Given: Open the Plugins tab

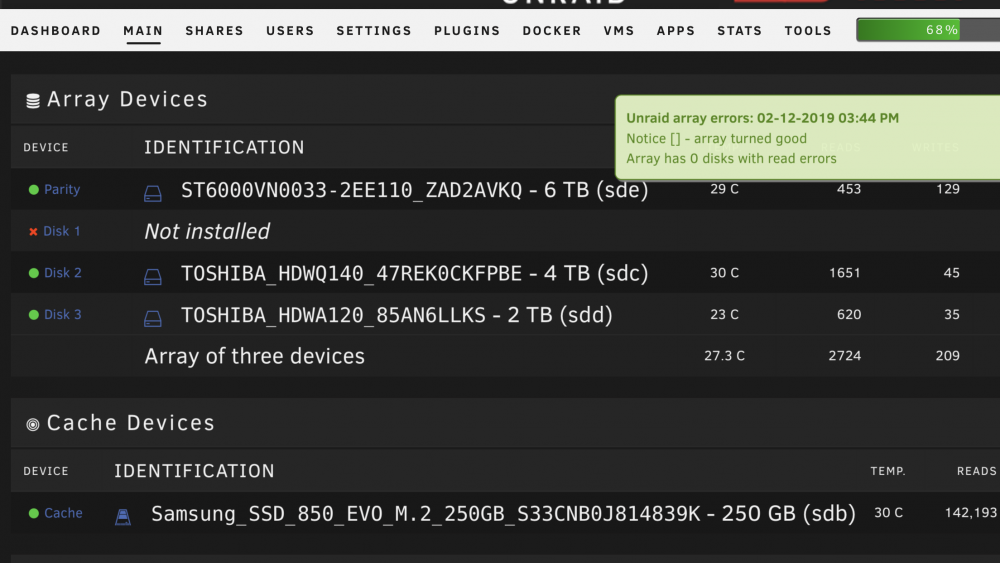Looking at the screenshot, I should point(467,31).
